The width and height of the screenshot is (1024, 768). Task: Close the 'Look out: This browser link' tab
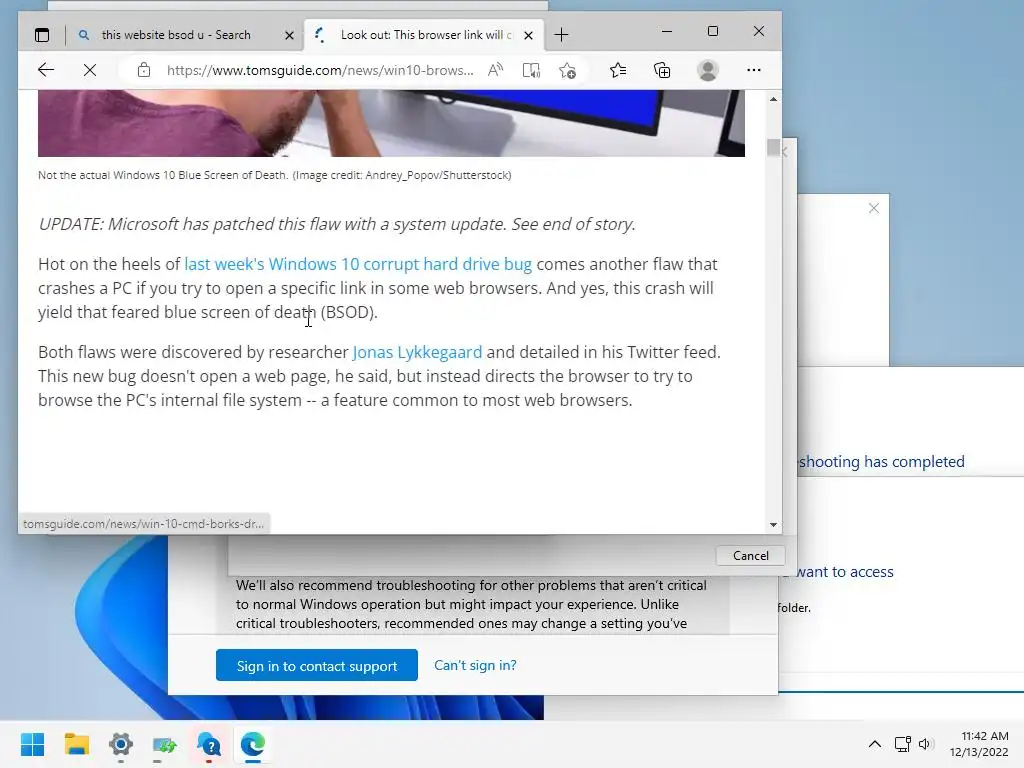coord(528,35)
